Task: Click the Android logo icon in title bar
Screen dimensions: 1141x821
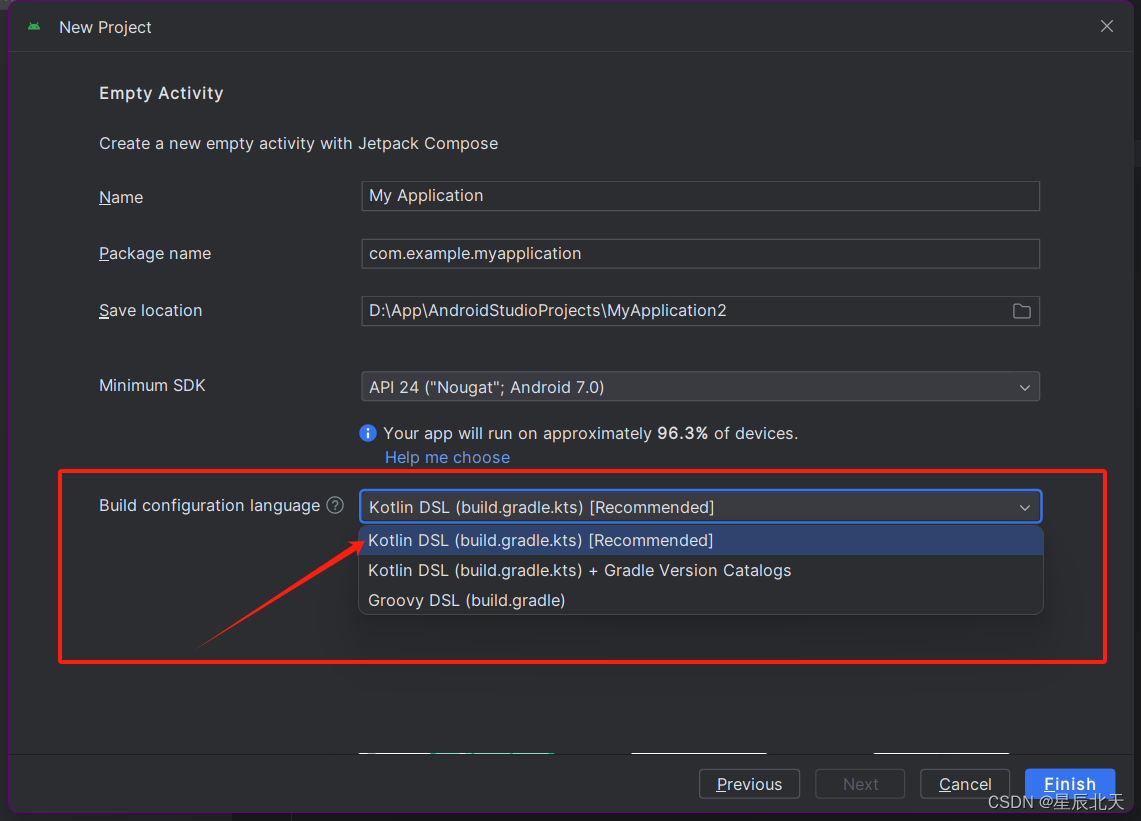Action: pyautogui.click(x=34, y=27)
